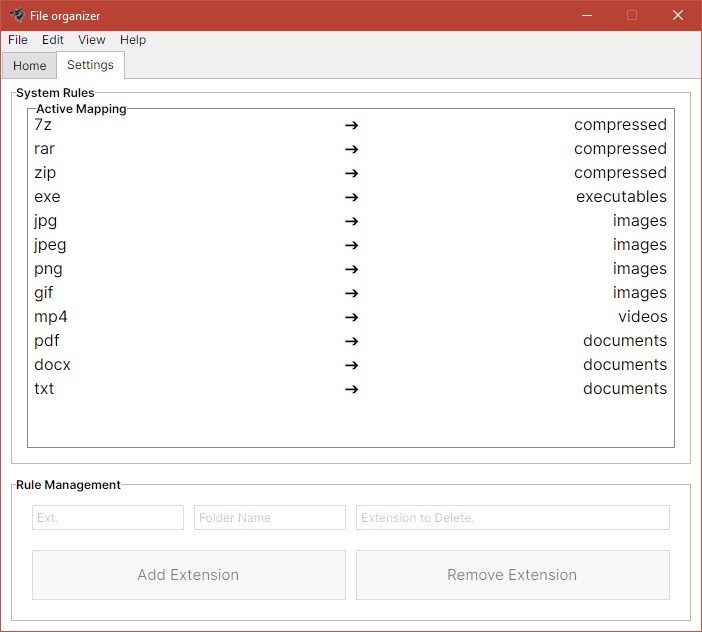This screenshot has width=702, height=632.
Task: Select the jpeg extension entry
Action: (x=50, y=245)
